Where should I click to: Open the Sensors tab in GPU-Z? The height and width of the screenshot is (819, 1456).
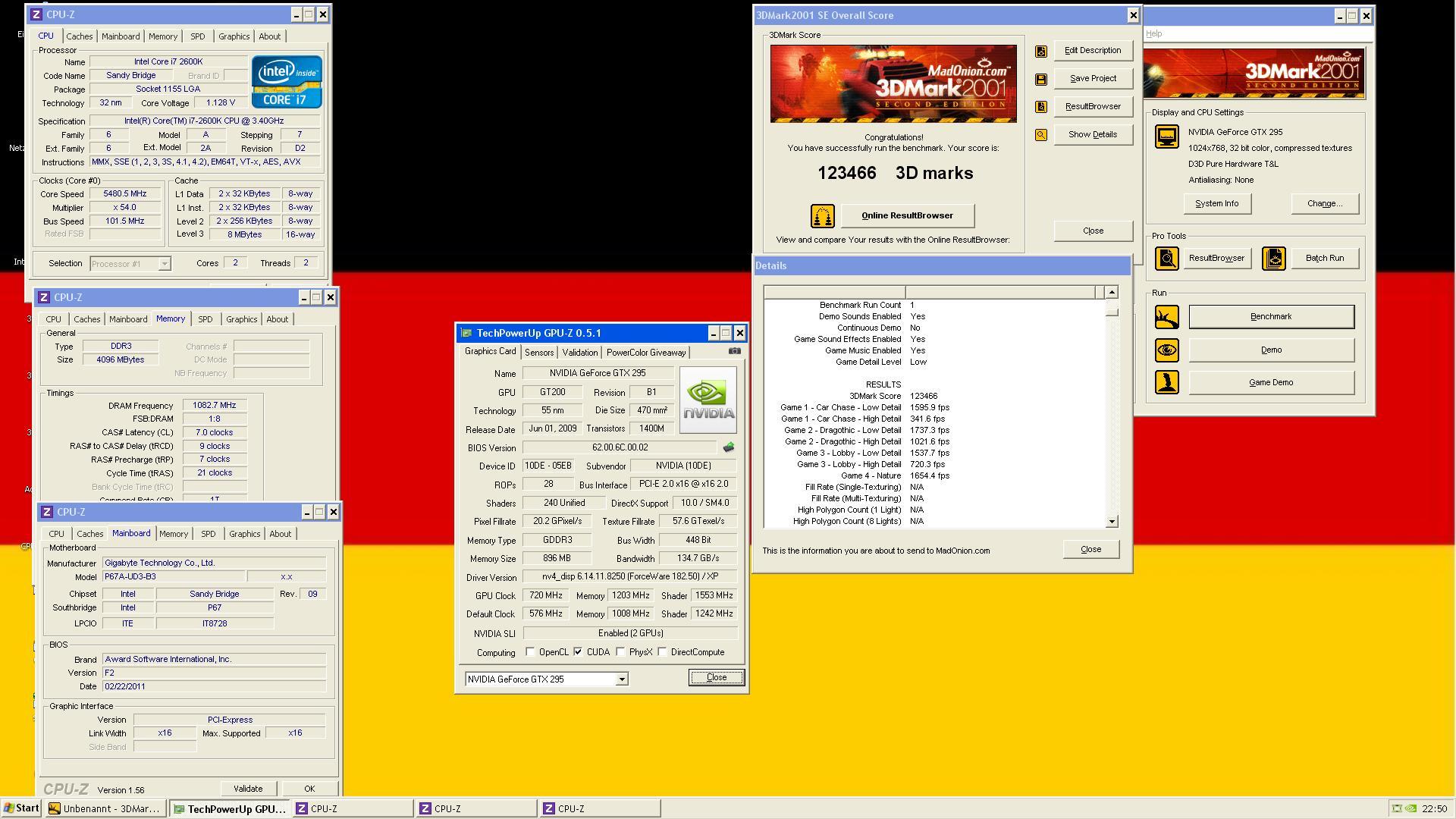[x=539, y=353]
